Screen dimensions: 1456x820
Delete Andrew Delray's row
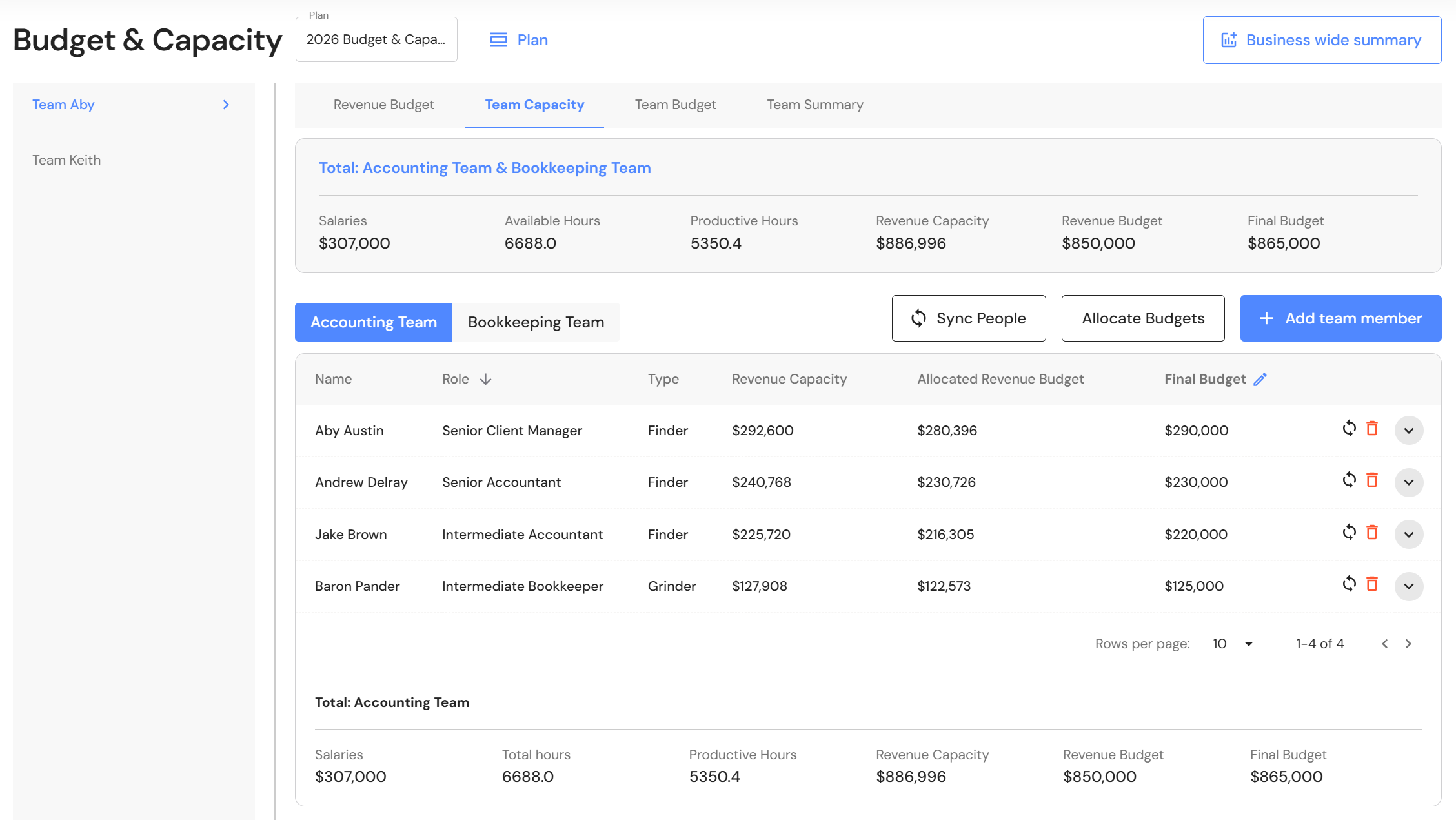pos(1372,480)
